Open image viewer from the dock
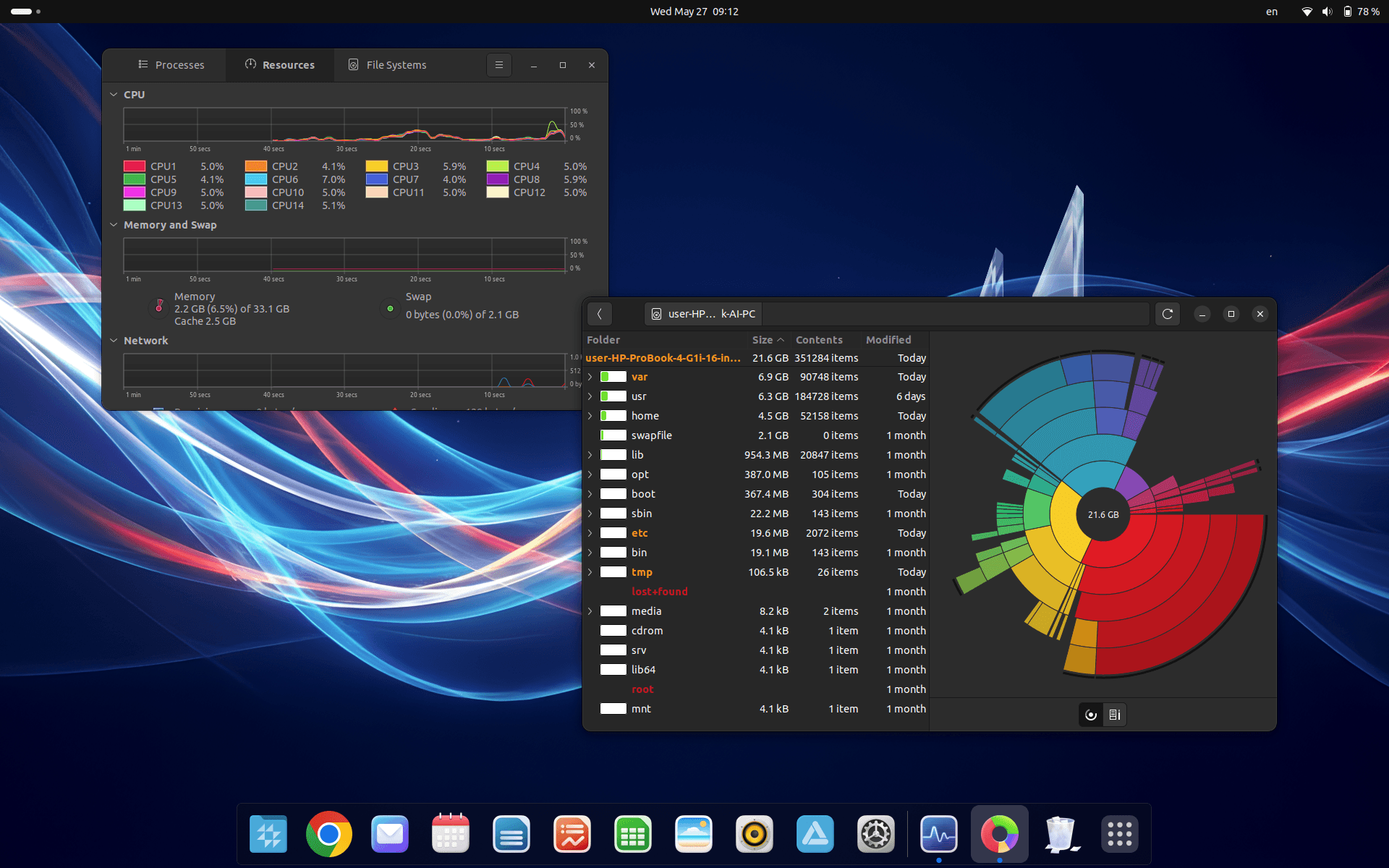The height and width of the screenshot is (868, 1389). 694,834
